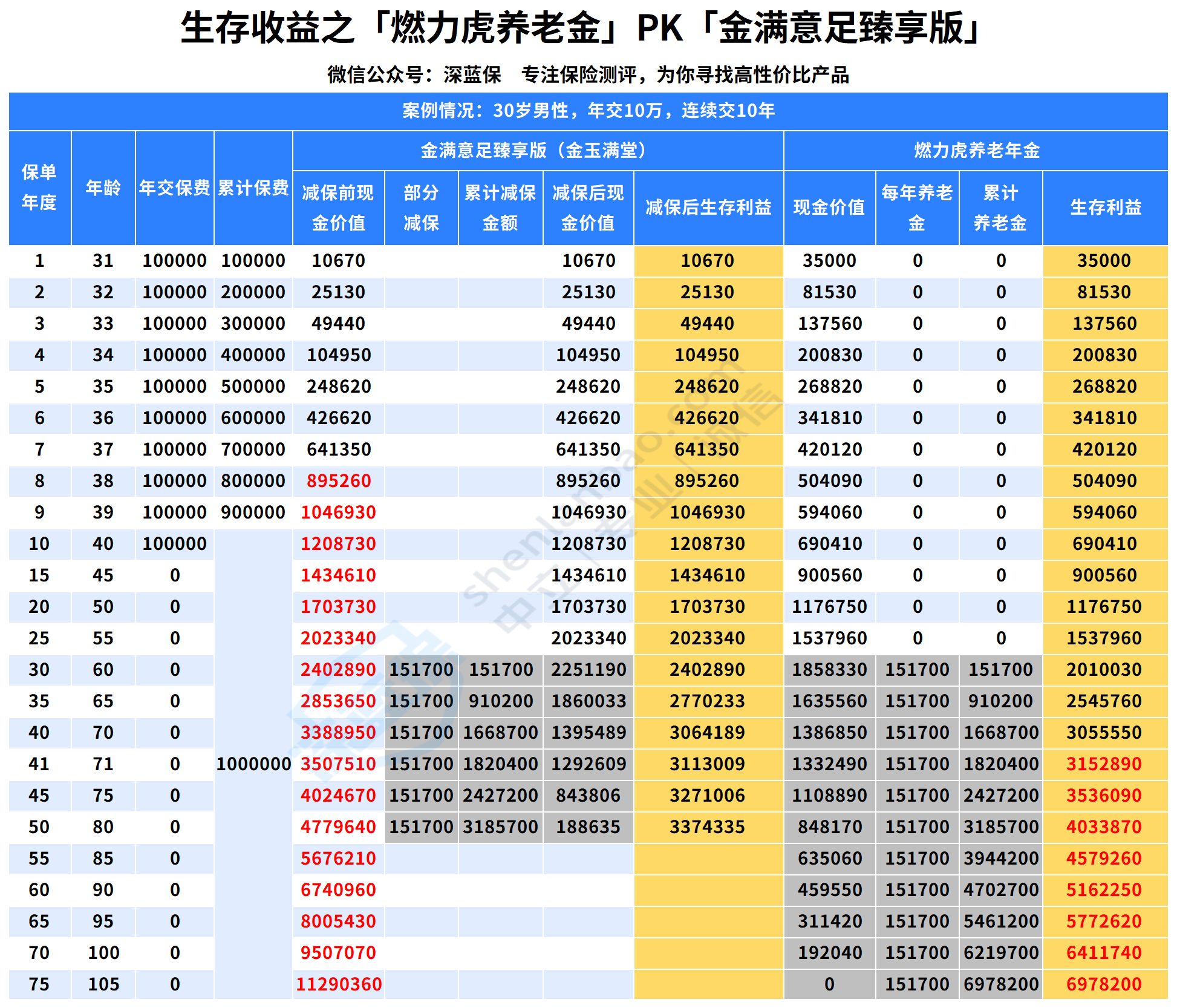Select the header '减保前现金价值'
The height and width of the screenshot is (1008, 1177).
[x=338, y=208]
